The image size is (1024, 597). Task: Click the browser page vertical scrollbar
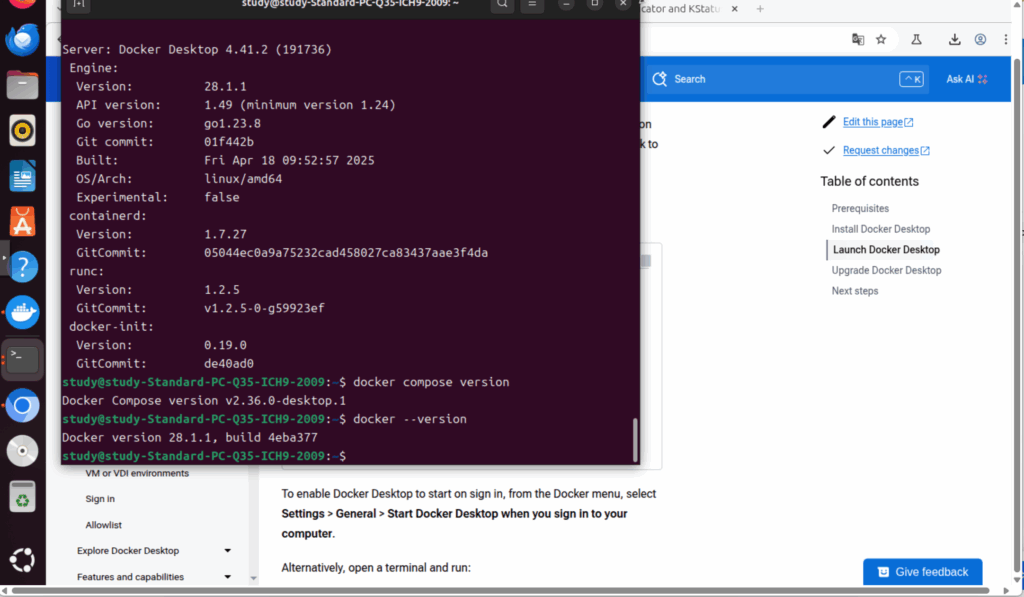tap(1016, 314)
